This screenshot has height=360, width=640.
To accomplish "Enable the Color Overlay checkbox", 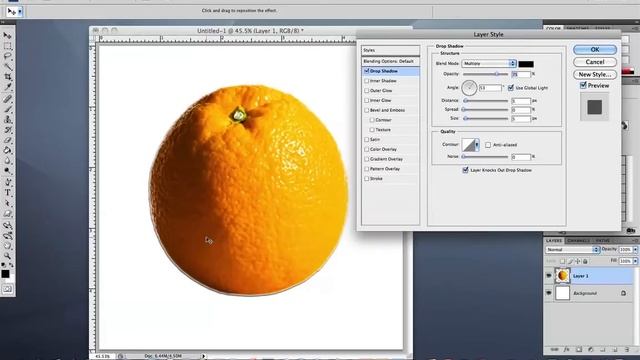I will [367, 149].
